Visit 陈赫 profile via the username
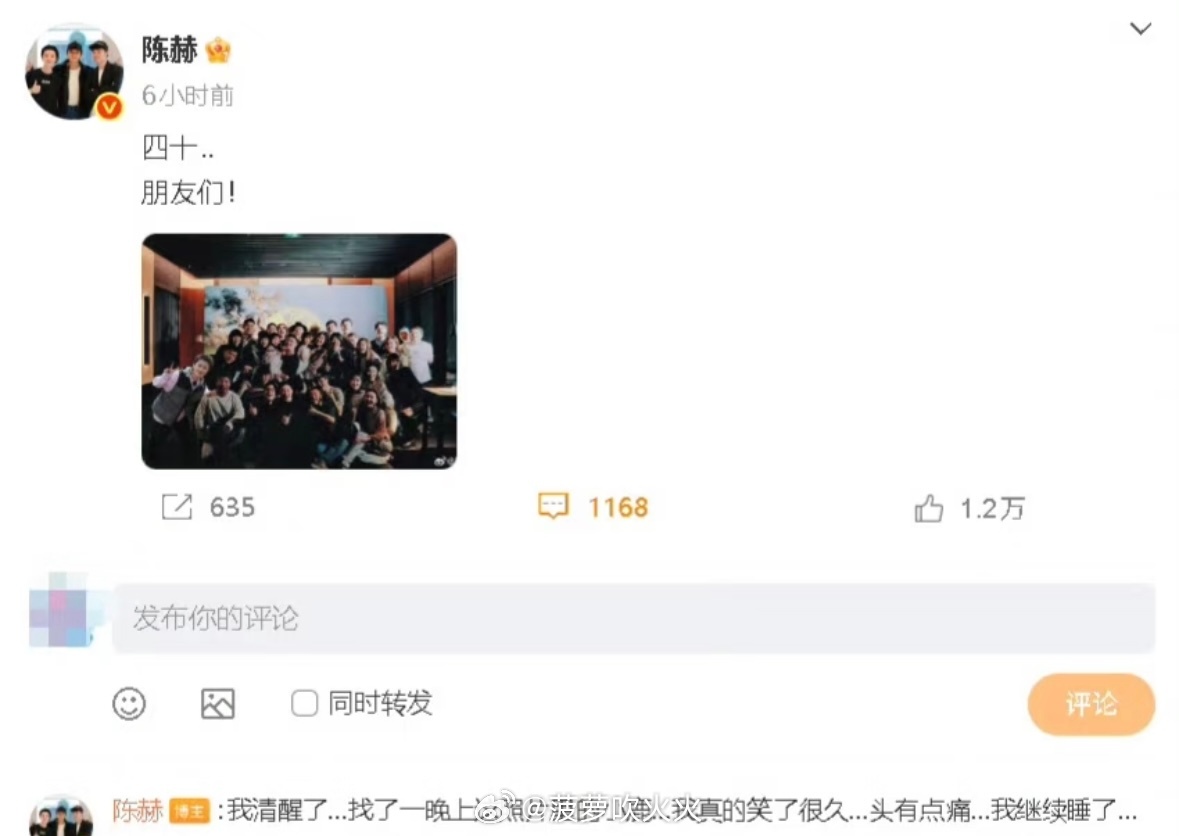 click(170, 50)
